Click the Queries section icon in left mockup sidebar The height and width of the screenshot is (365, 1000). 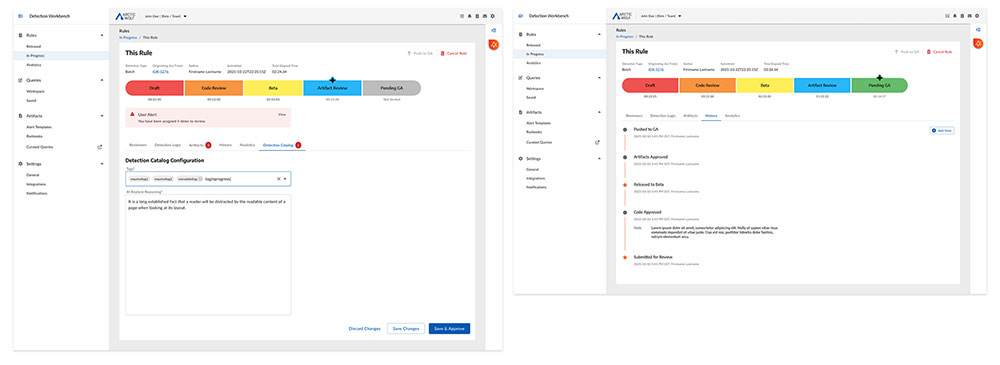[x=20, y=80]
